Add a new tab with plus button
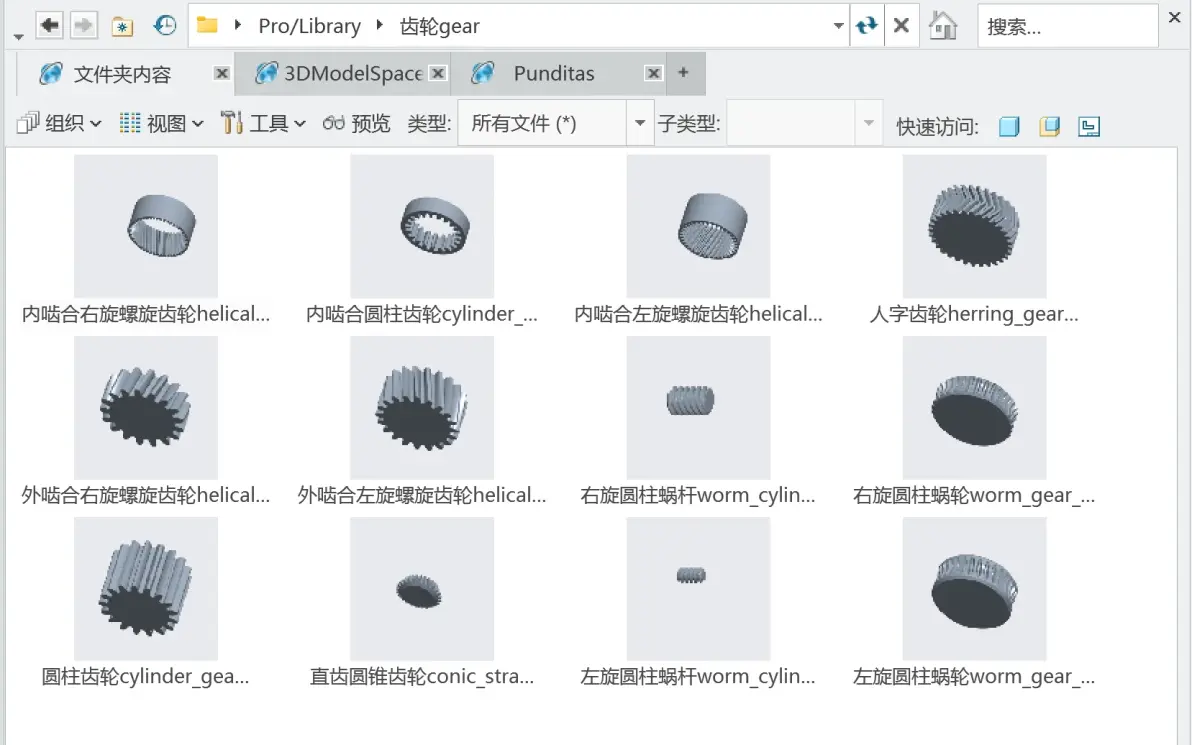The width and height of the screenshot is (1192, 745). [683, 72]
